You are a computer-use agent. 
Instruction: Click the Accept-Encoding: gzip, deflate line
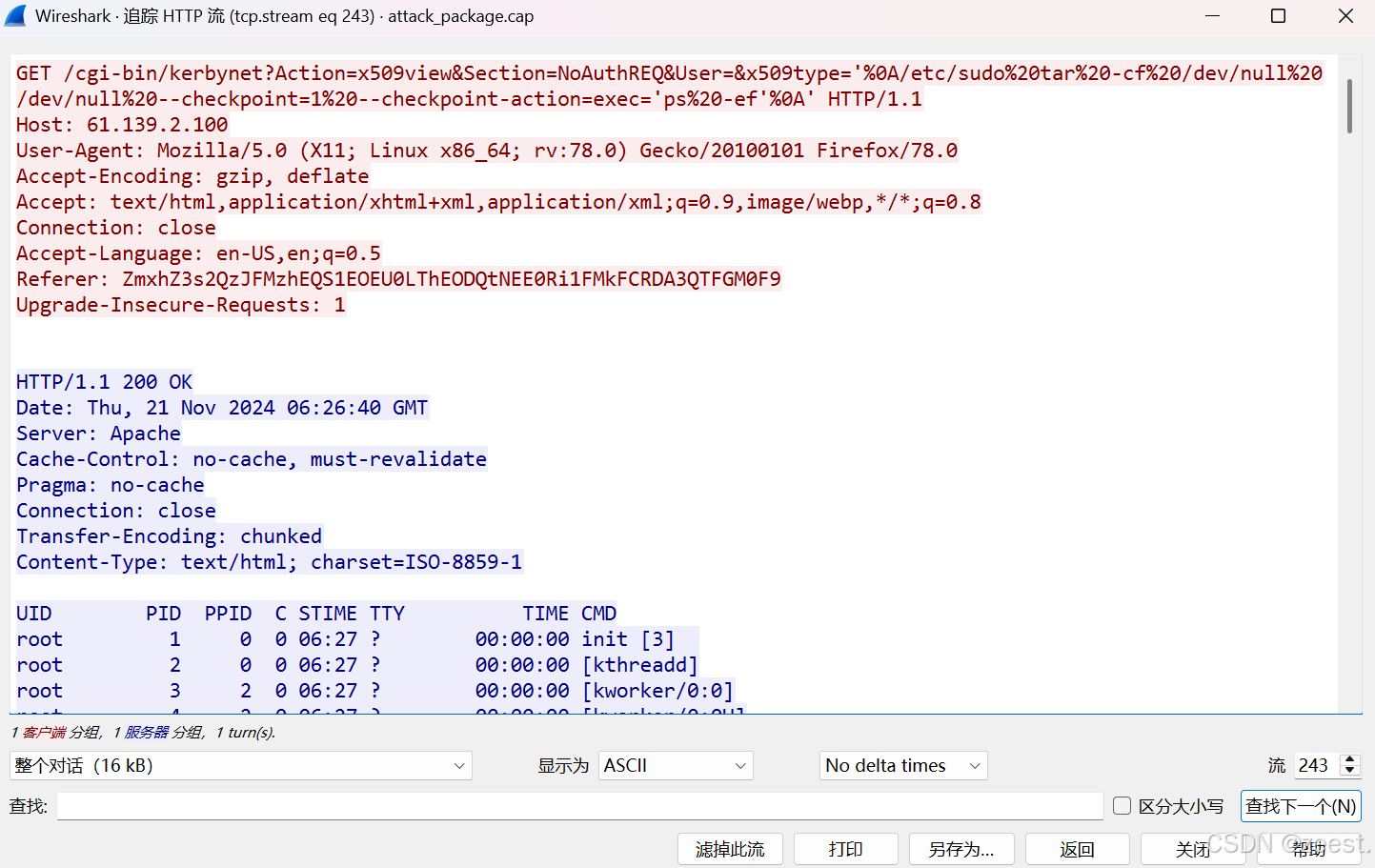click(x=192, y=176)
